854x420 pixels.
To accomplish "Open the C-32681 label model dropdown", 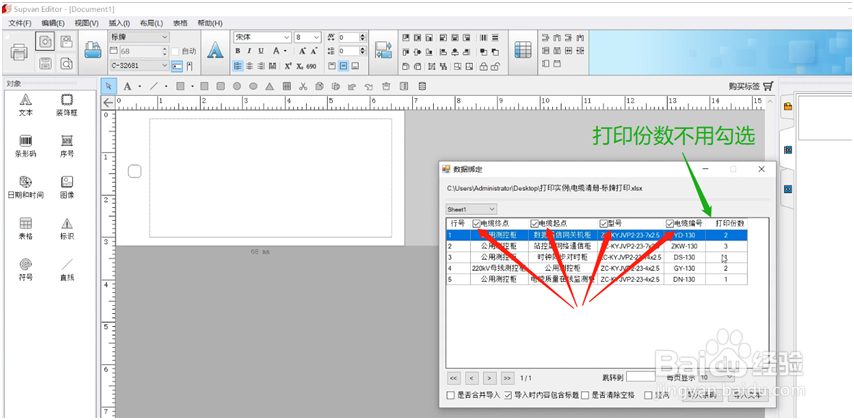I will [x=139, y=65].
